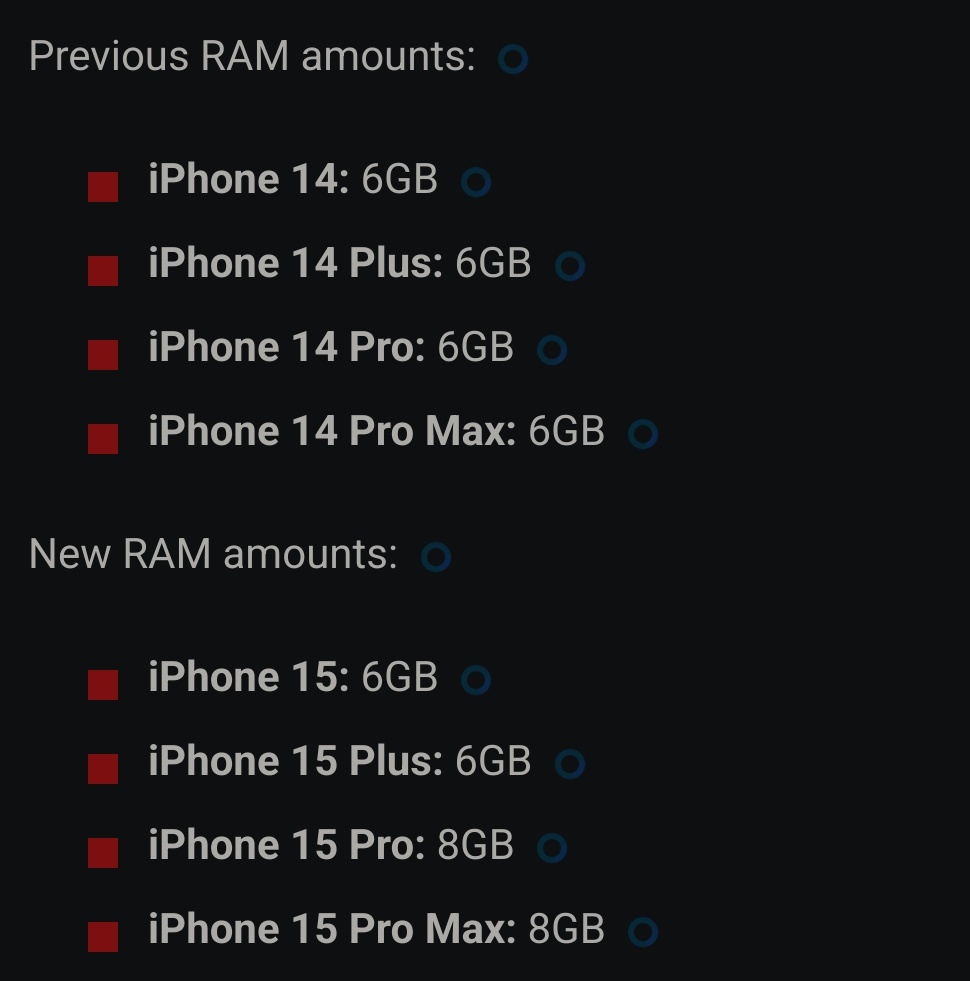The image size is (970, 981).
Task: Click the red square before iPhone 15 Pro
Action: 103,853
